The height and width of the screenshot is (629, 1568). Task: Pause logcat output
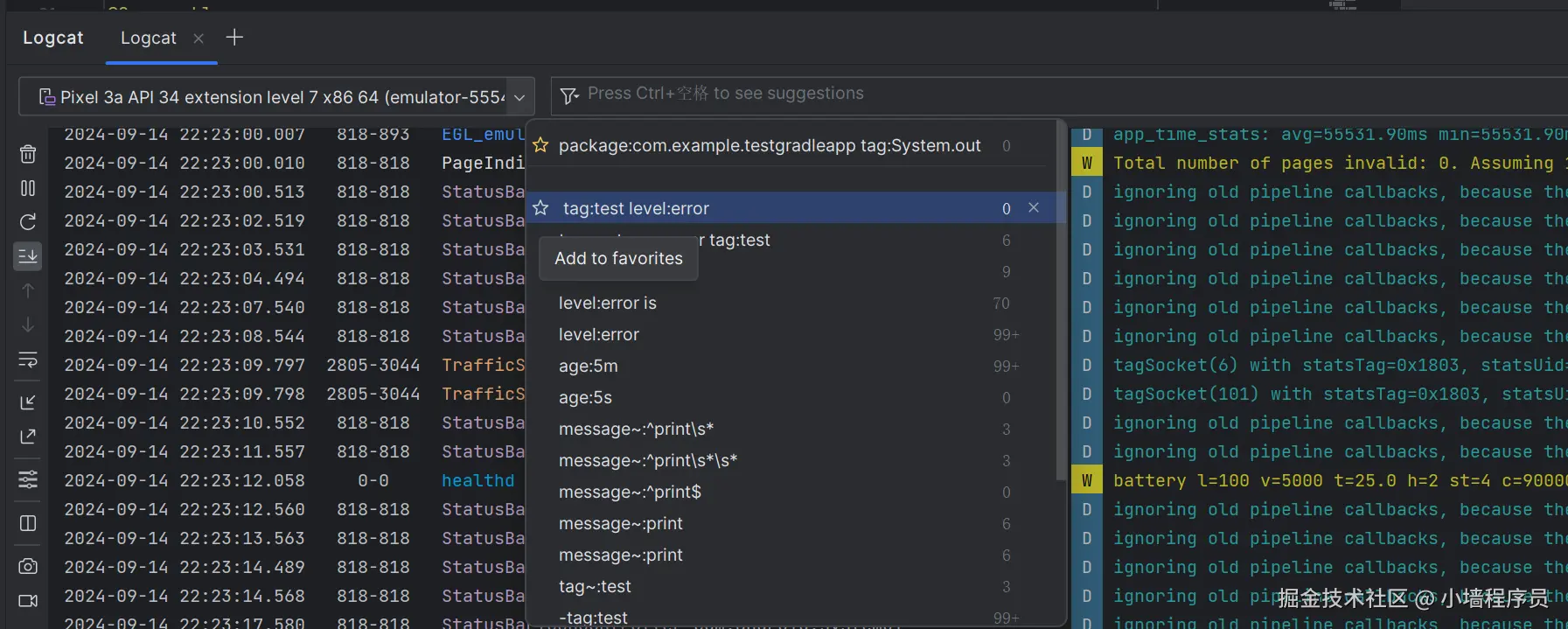(x=28, y=188)
